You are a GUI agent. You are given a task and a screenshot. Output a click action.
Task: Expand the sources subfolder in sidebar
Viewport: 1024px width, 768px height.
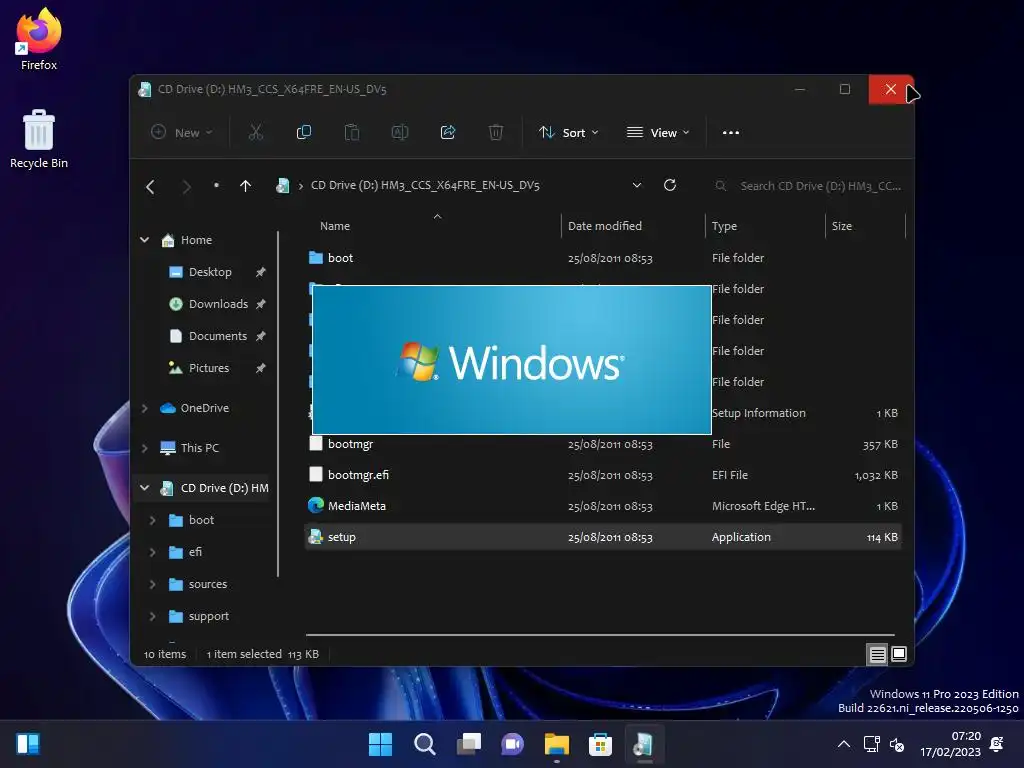(x=152, y=584)
